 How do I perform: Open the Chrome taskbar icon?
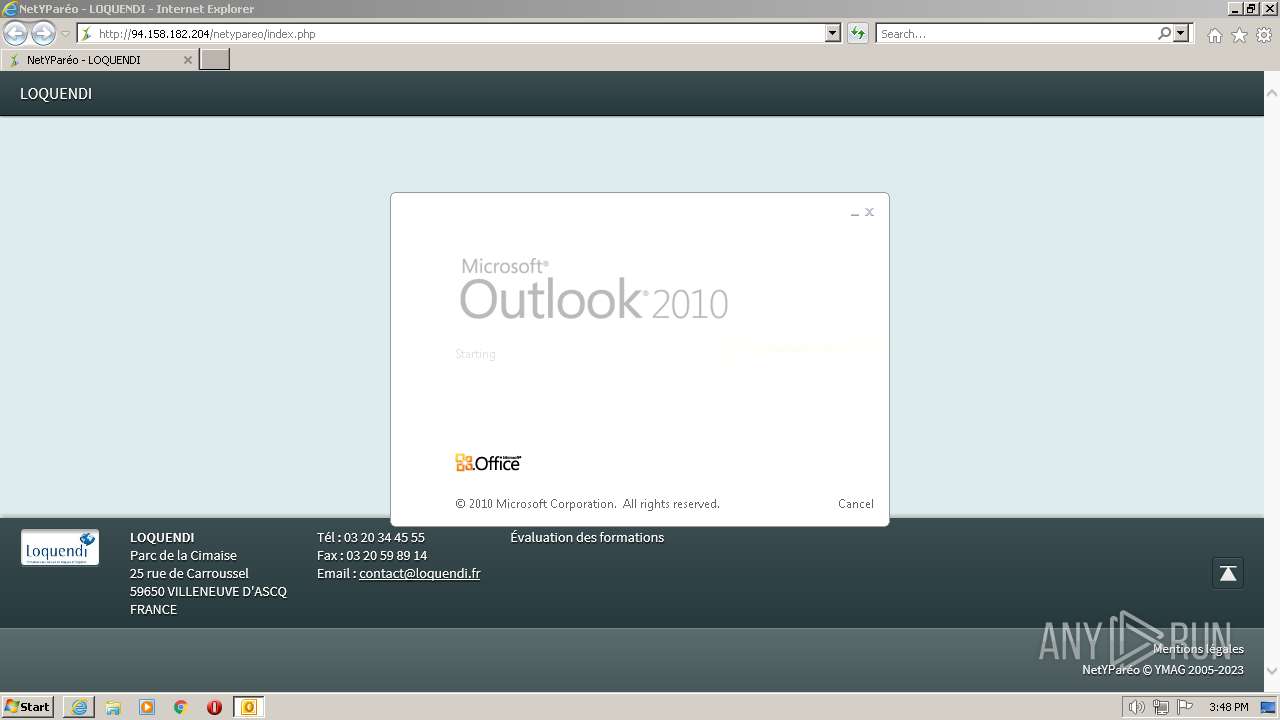181,707
